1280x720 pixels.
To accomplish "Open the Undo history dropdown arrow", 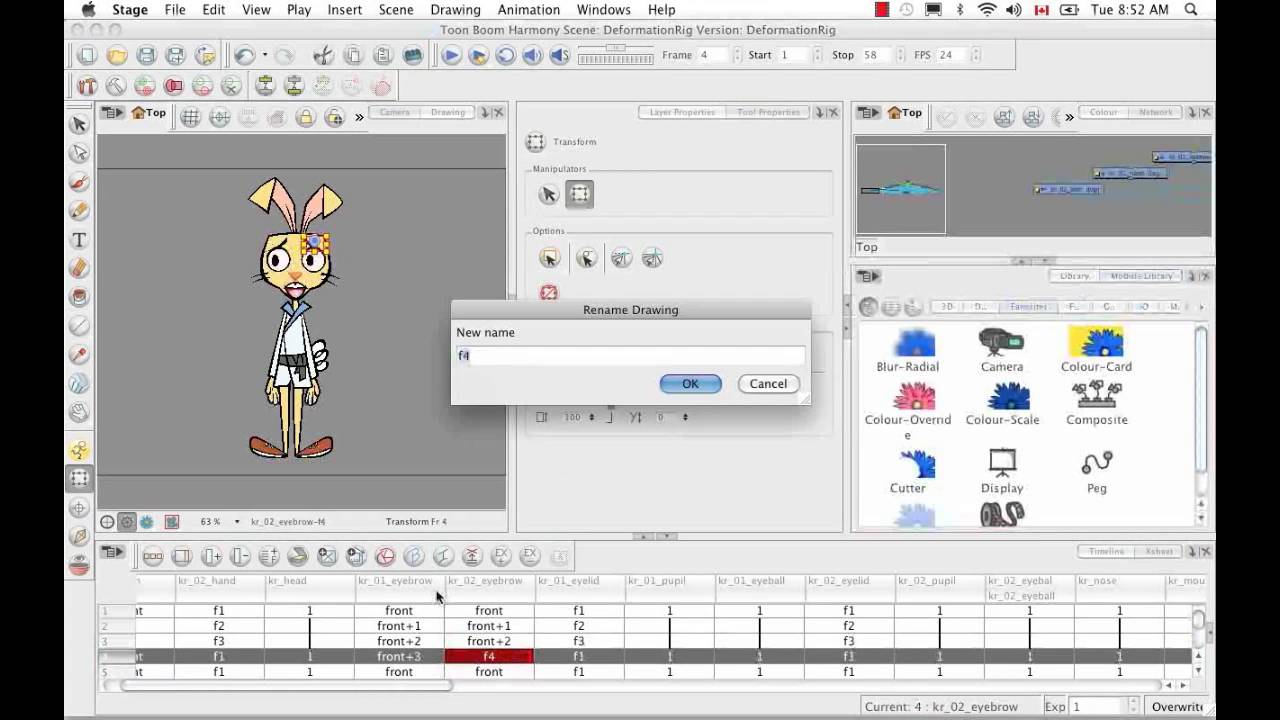I will pos(264,56).
